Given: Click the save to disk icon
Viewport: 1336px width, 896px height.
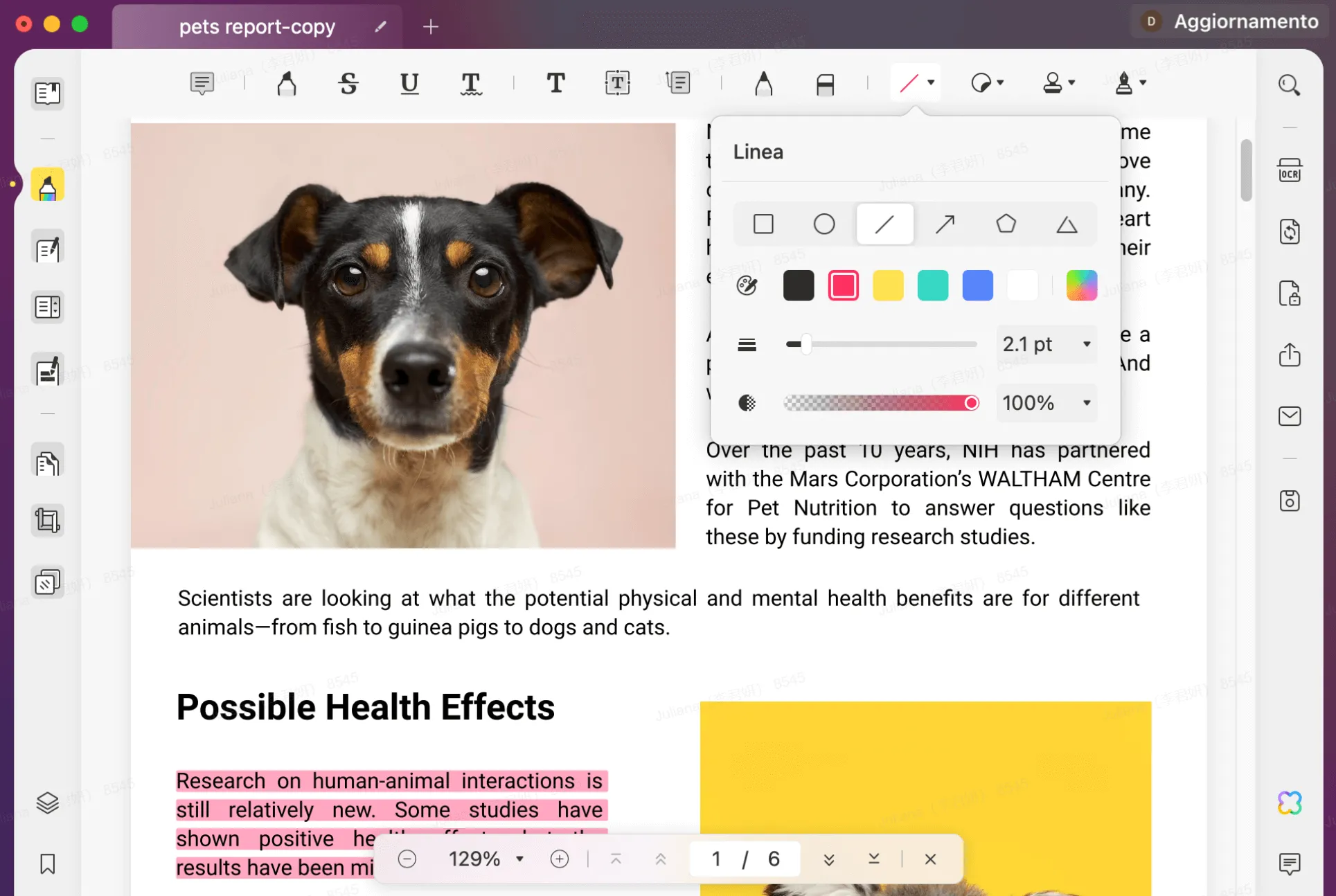Looking at the screenshot, I should pyautogui.click(x=1289, y=500).
